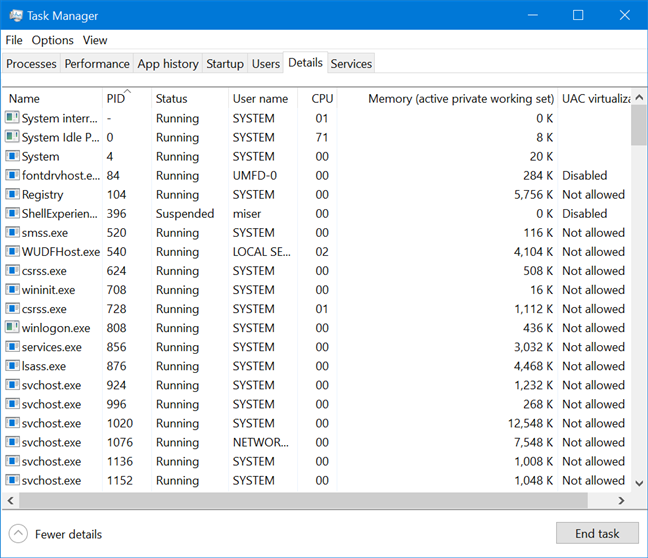This screenshot has width=648, height=558.
Task: Click icon of csrss.exe PID 624
Action: point(12,270)
